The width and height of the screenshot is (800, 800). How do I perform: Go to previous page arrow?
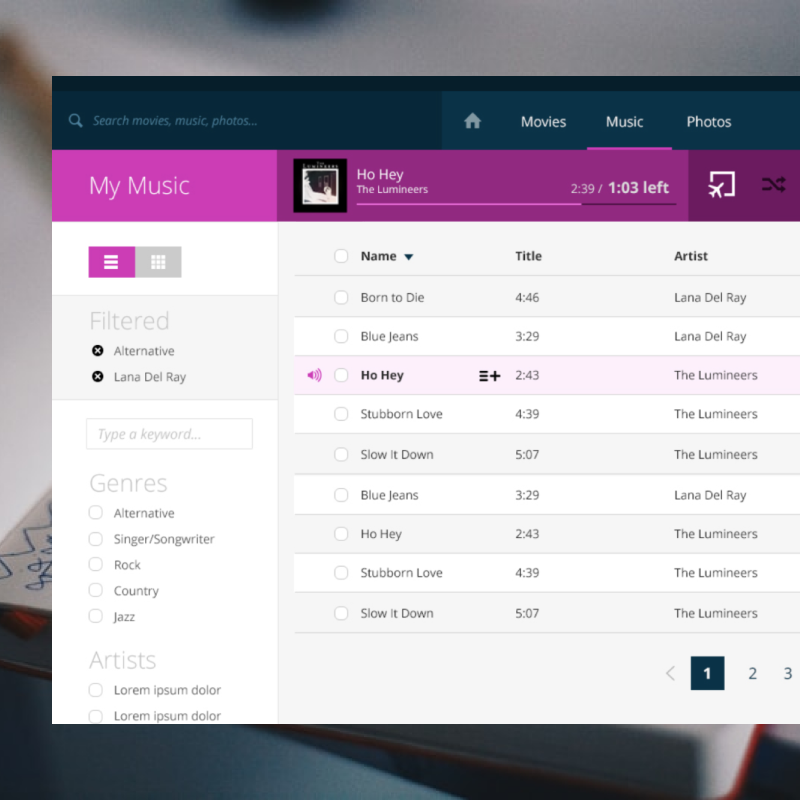[670, 673]
